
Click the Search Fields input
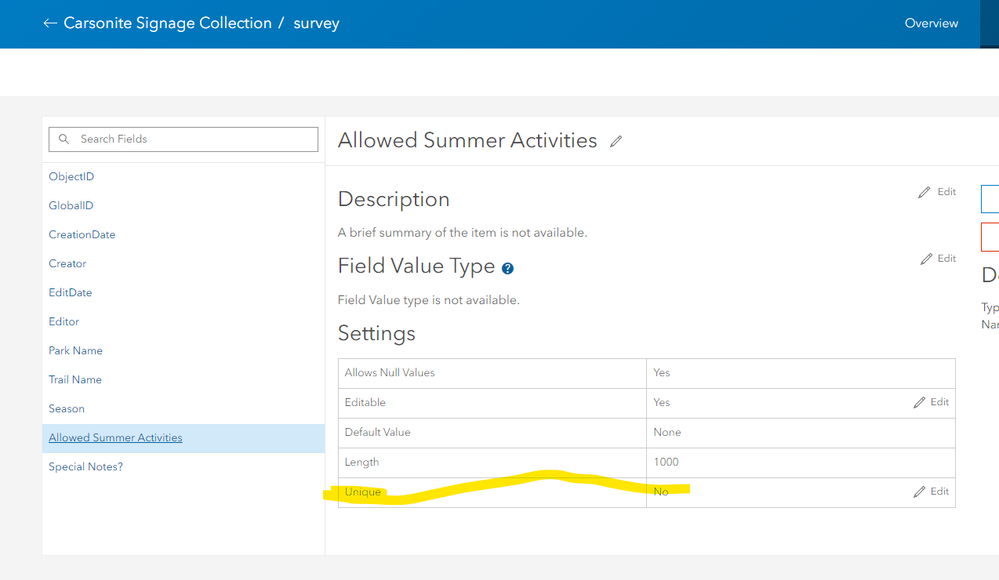tap(190, 139)
